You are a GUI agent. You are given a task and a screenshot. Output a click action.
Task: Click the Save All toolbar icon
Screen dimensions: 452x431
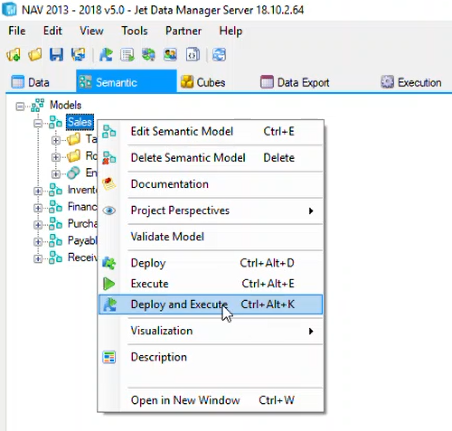tap(78, 54)
